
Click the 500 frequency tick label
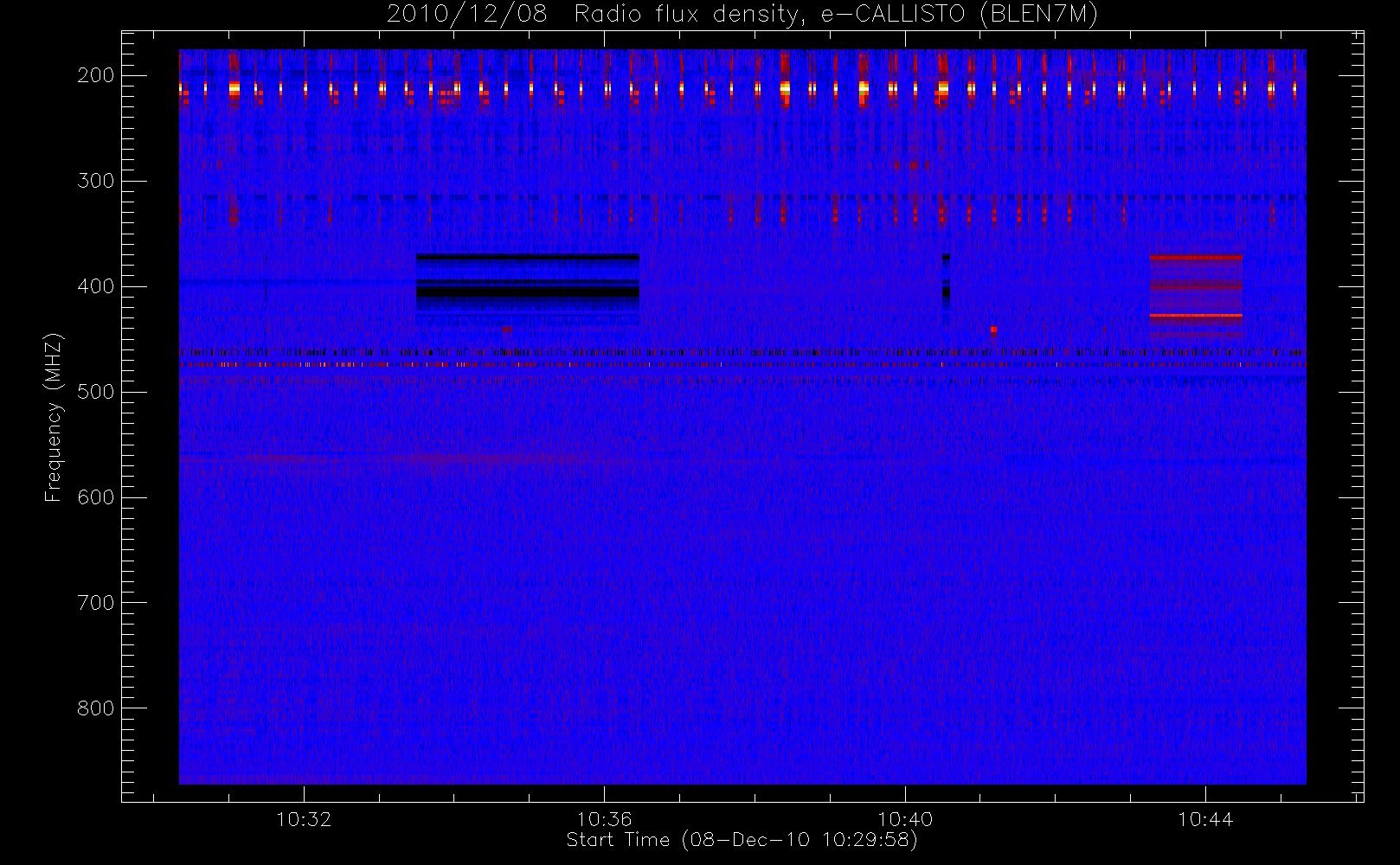click(95, 392)
